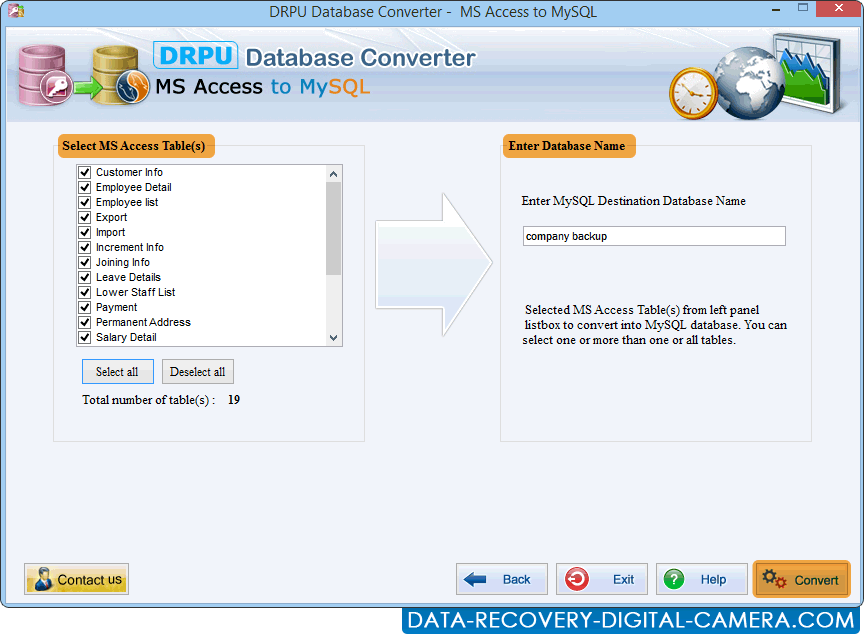Click the globe icon in the banner
Image resolution: width=864 pixels, height=634 pixels.
tap(748, 83)
